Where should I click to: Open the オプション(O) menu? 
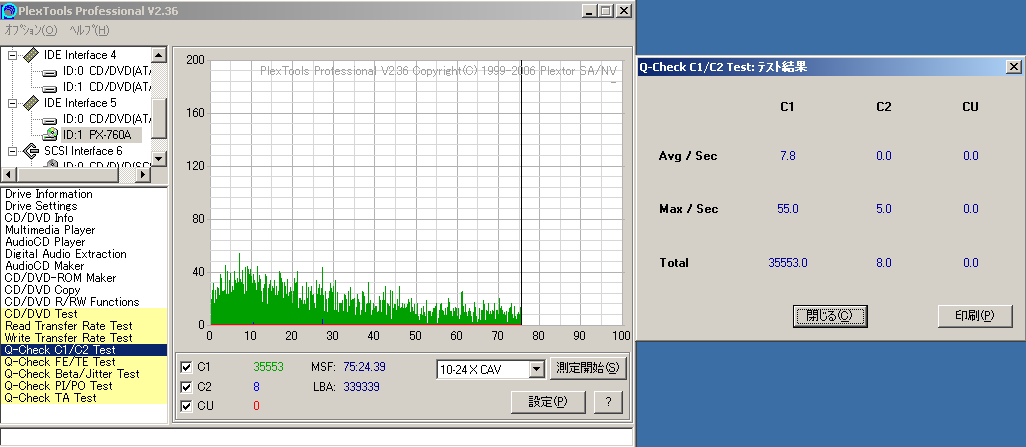[x=31, y=30]
